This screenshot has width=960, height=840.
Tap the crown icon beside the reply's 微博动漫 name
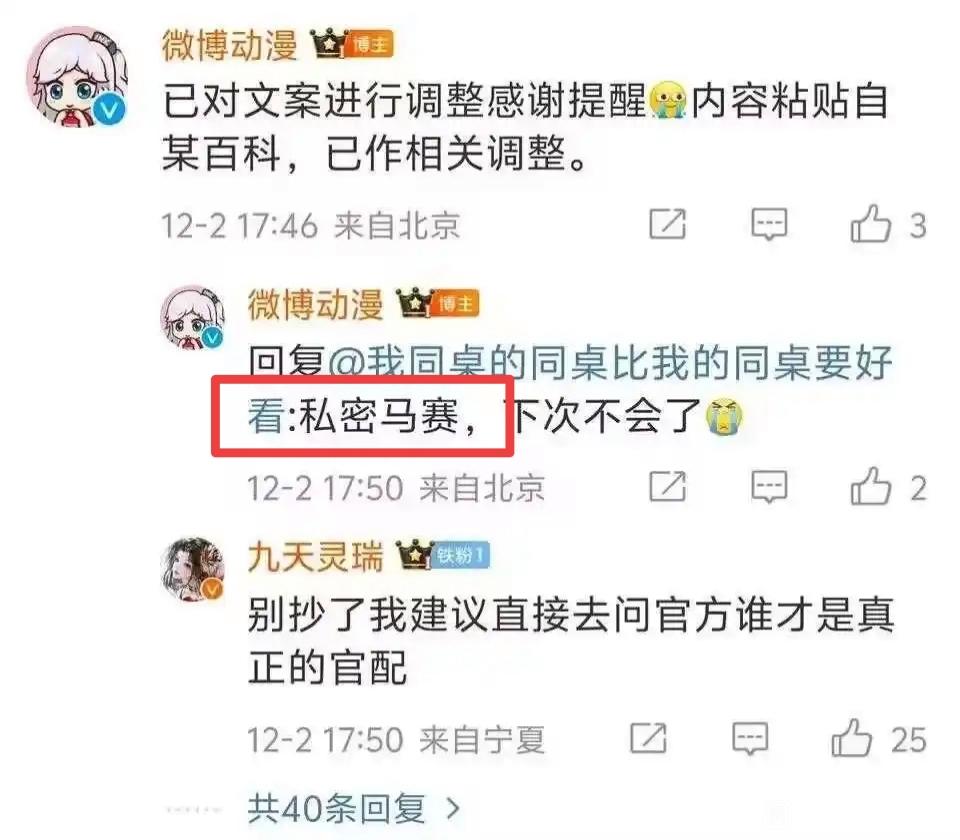click(x=416, y=303)
